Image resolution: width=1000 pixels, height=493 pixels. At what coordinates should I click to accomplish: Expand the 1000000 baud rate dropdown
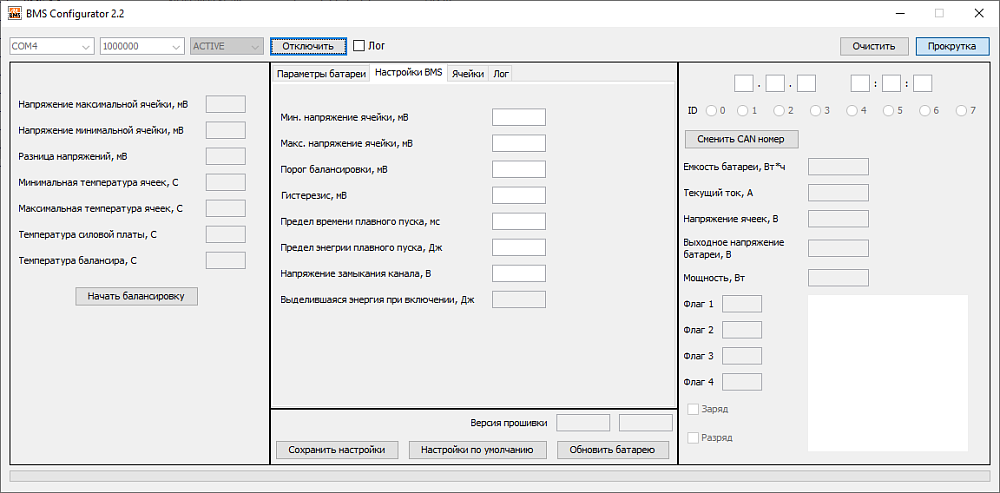[142, 46]
